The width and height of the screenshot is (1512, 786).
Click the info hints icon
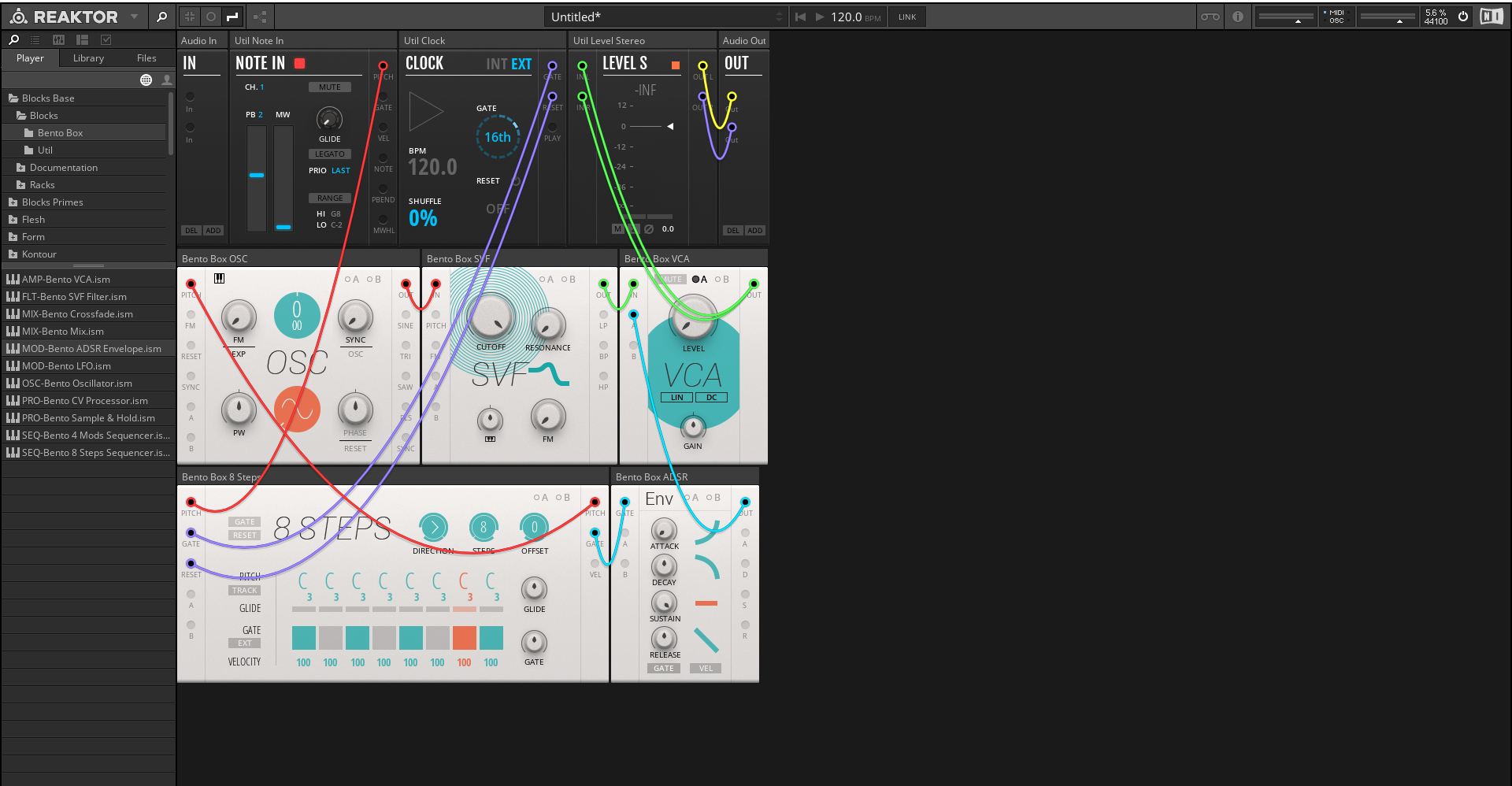pyautogui.click(x=1238, y=17)
